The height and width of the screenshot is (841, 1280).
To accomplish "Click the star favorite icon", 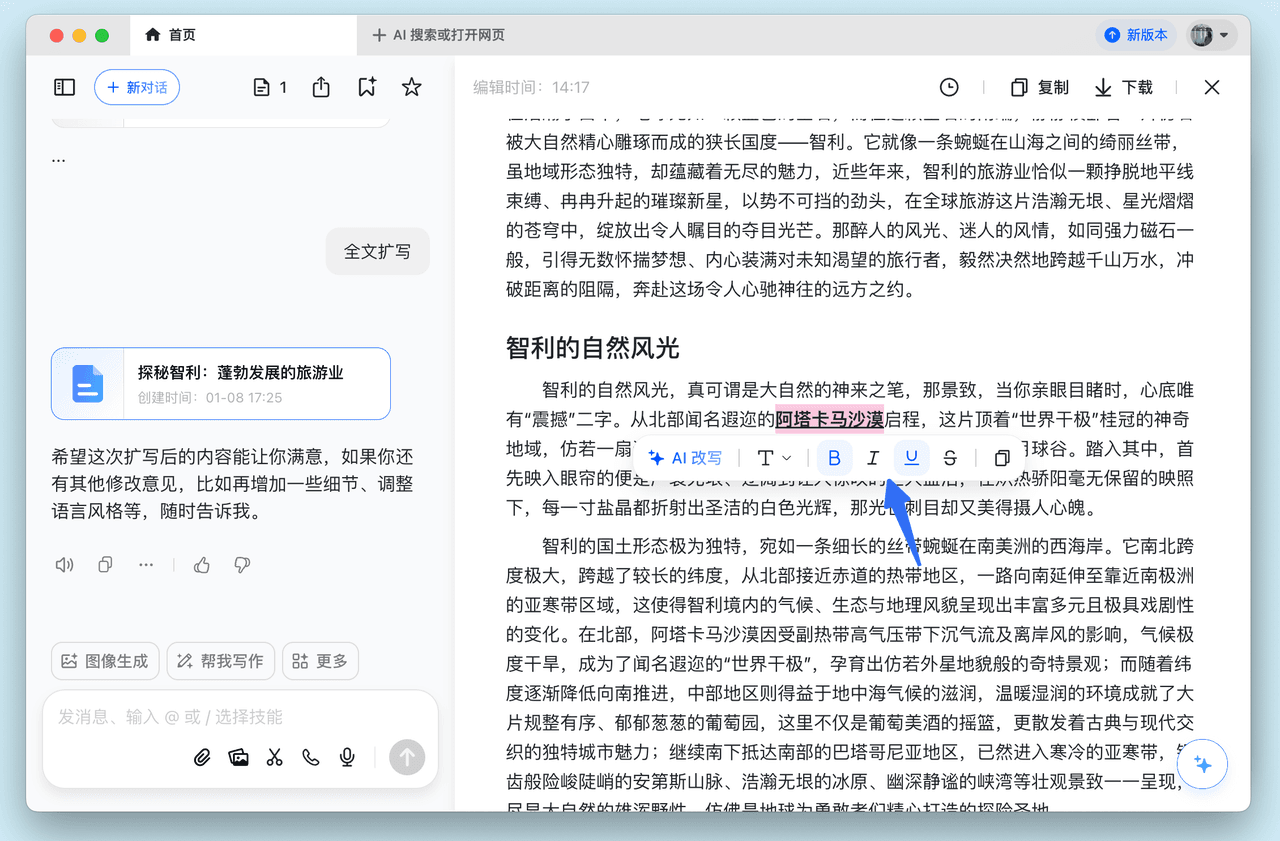I will (411, 88).
